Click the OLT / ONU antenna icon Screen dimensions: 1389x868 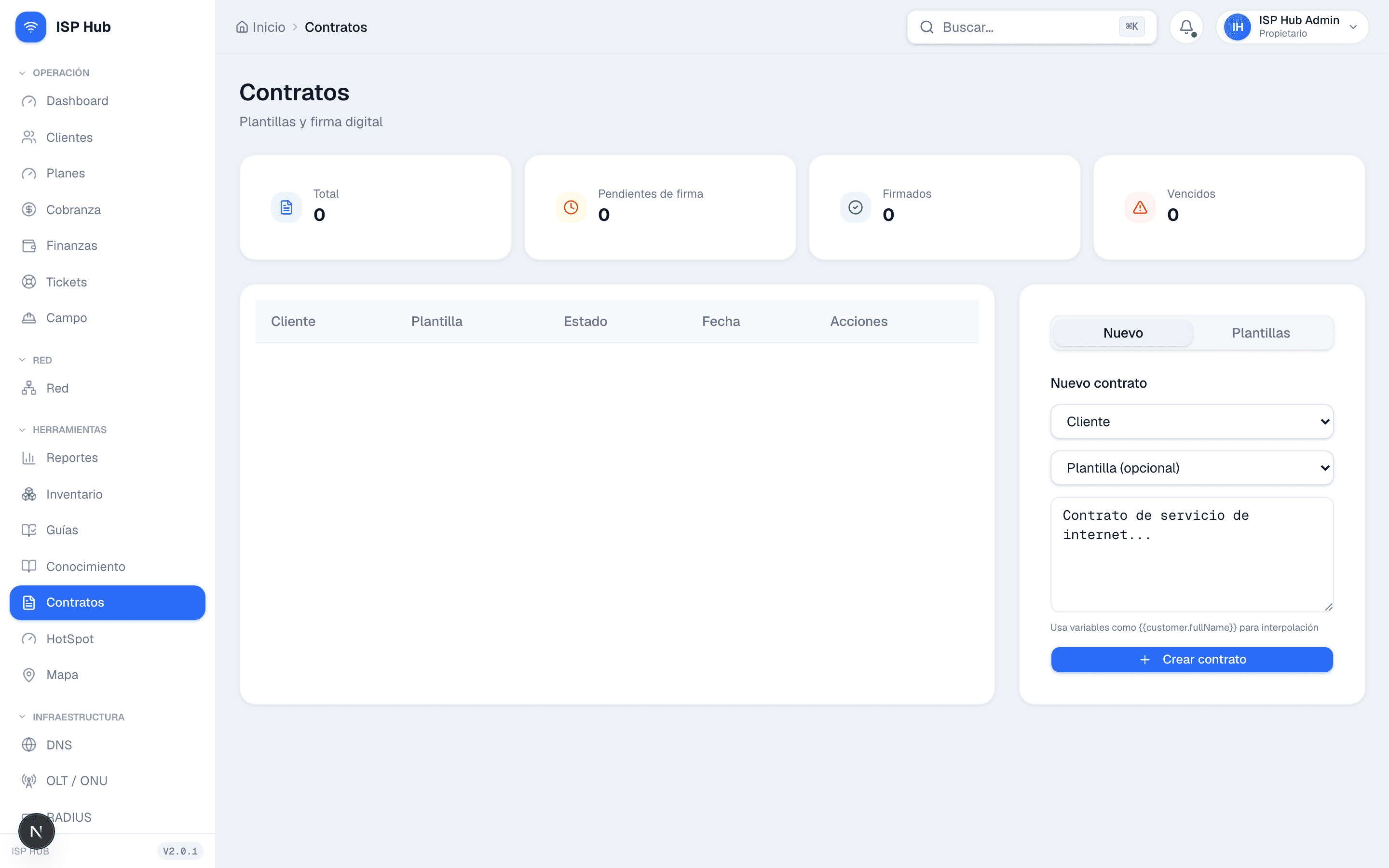pyautogui.click(x=29, y=781)
